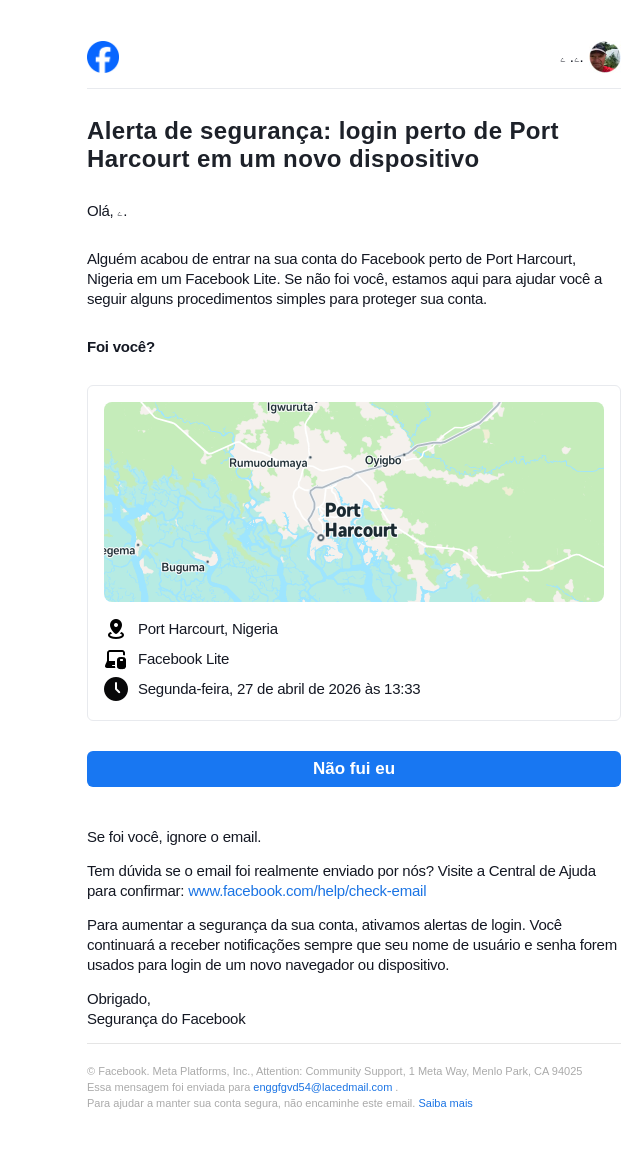Click the profile avatar picture
The image size is (624, 1159).
point(605,57)
